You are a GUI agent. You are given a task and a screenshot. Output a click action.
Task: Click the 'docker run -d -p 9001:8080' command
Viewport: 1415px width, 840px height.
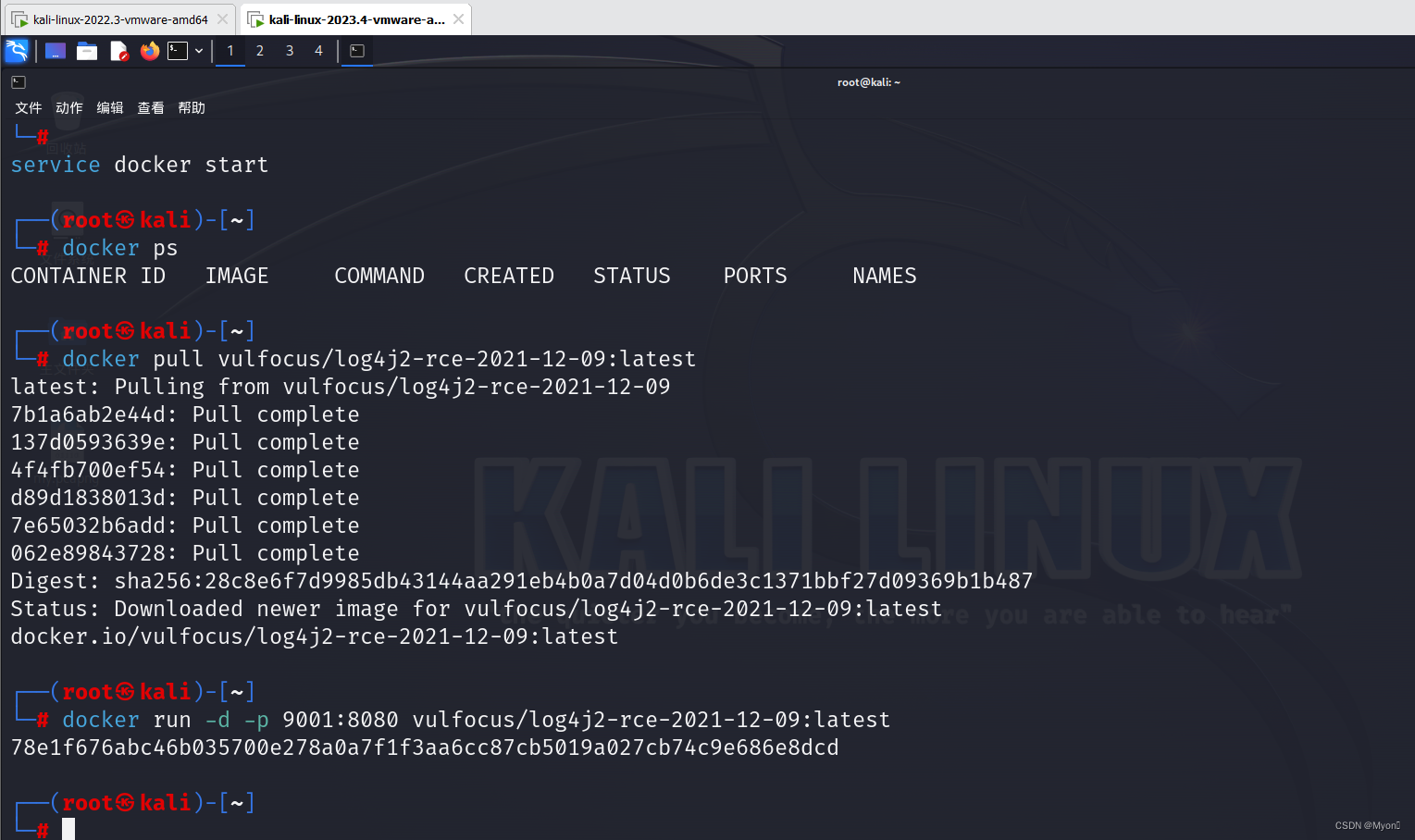(x=477, y=720)
